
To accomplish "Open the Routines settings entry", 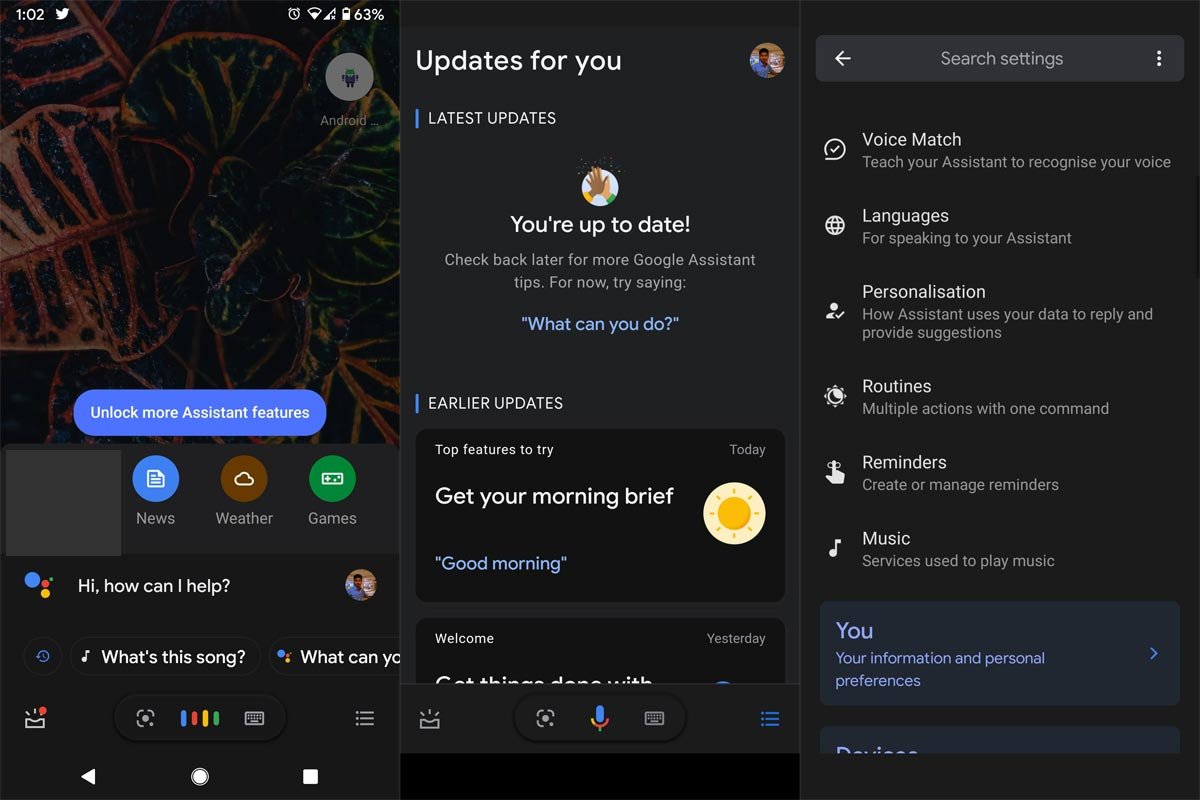I will pyautogui.click(x=985, y=396).
